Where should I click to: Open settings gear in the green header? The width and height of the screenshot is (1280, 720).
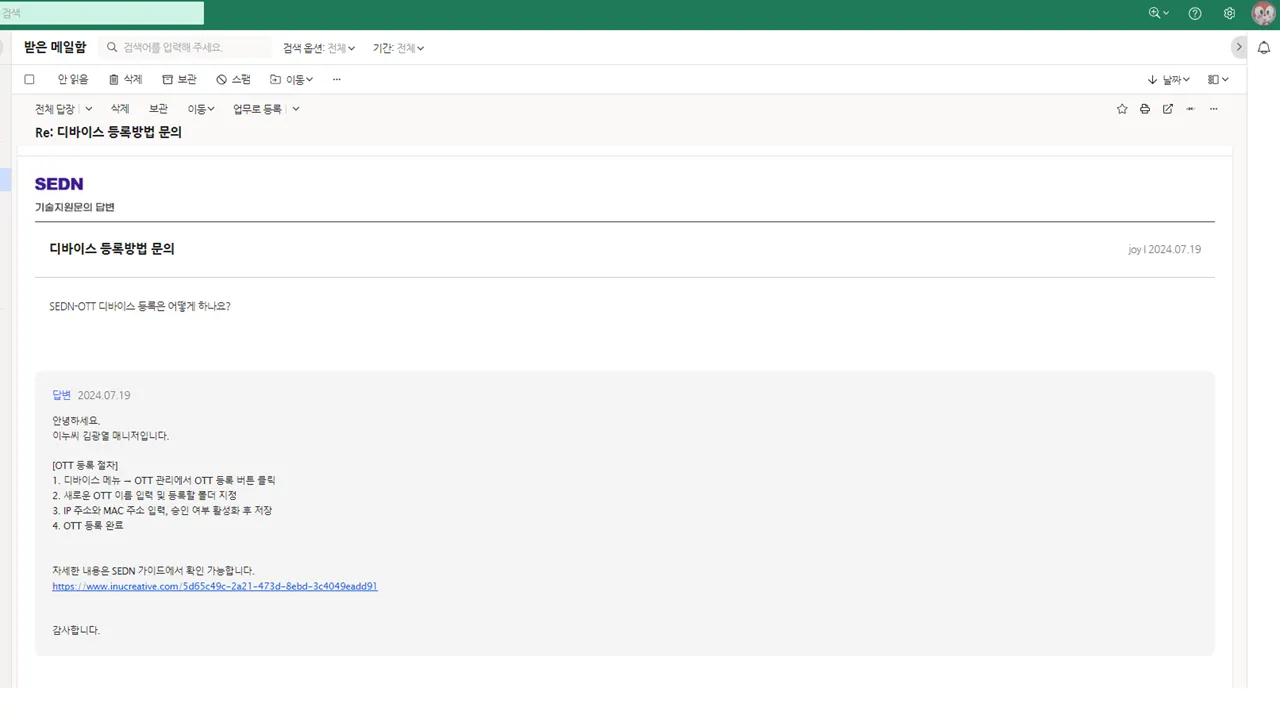click(1229, 14)
